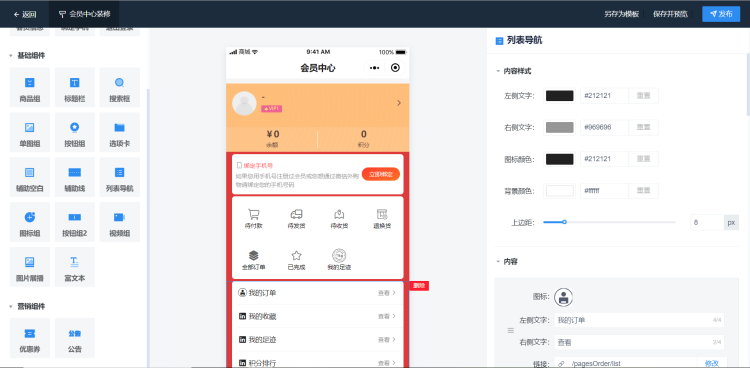Click the 已完成 star icon in preview
Screen dimensions: 750x368
[297, 255]
